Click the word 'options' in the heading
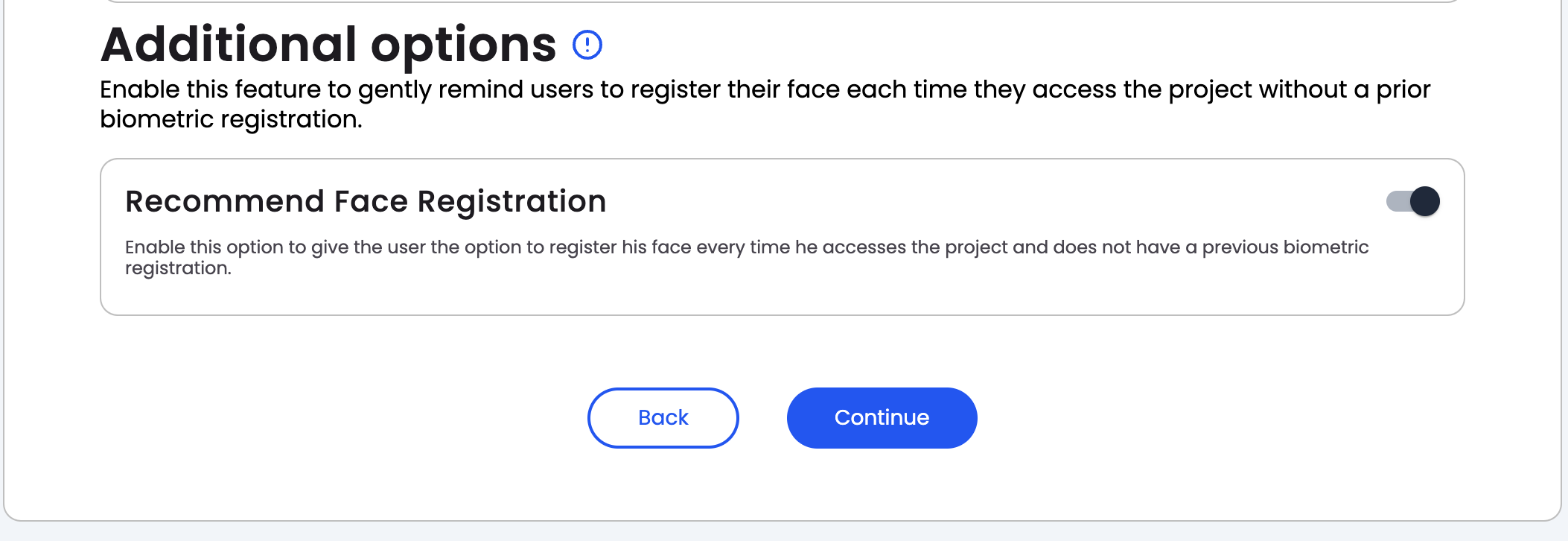The height and width of the screenshot is (541, 1568). pyautogui.click(x=463, y=46)
